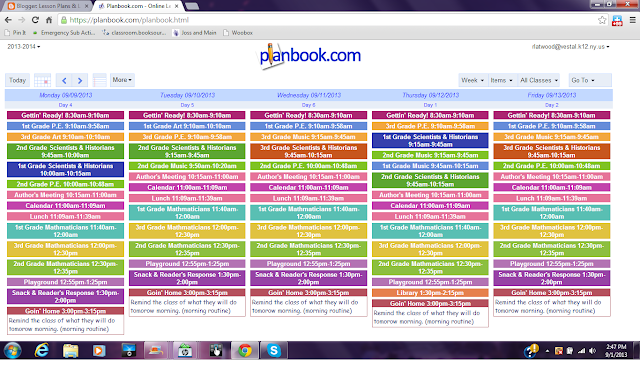Open Skype from the taskbar
640x369 pixels.
click(273, 351)
